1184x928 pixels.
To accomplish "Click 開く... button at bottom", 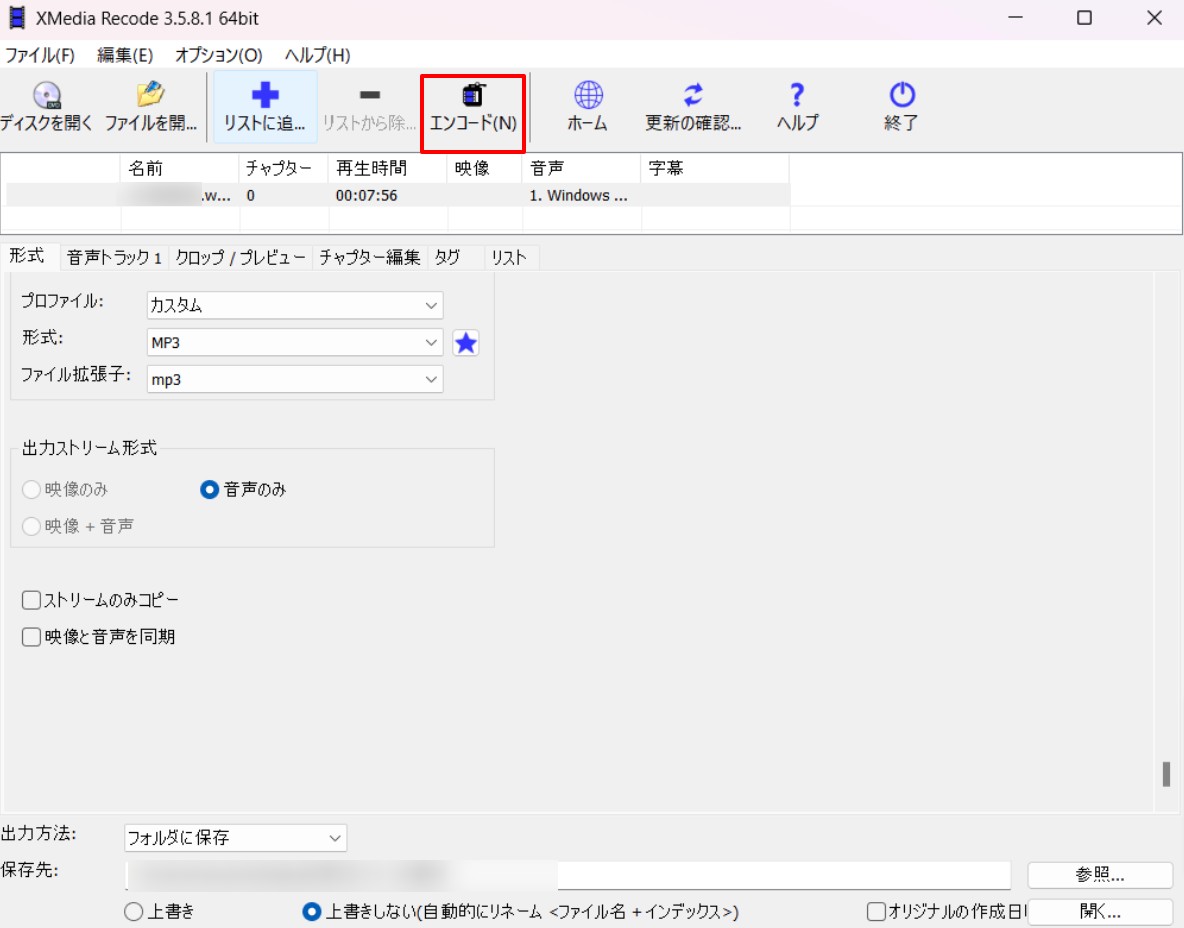I will pos(1099,911).
